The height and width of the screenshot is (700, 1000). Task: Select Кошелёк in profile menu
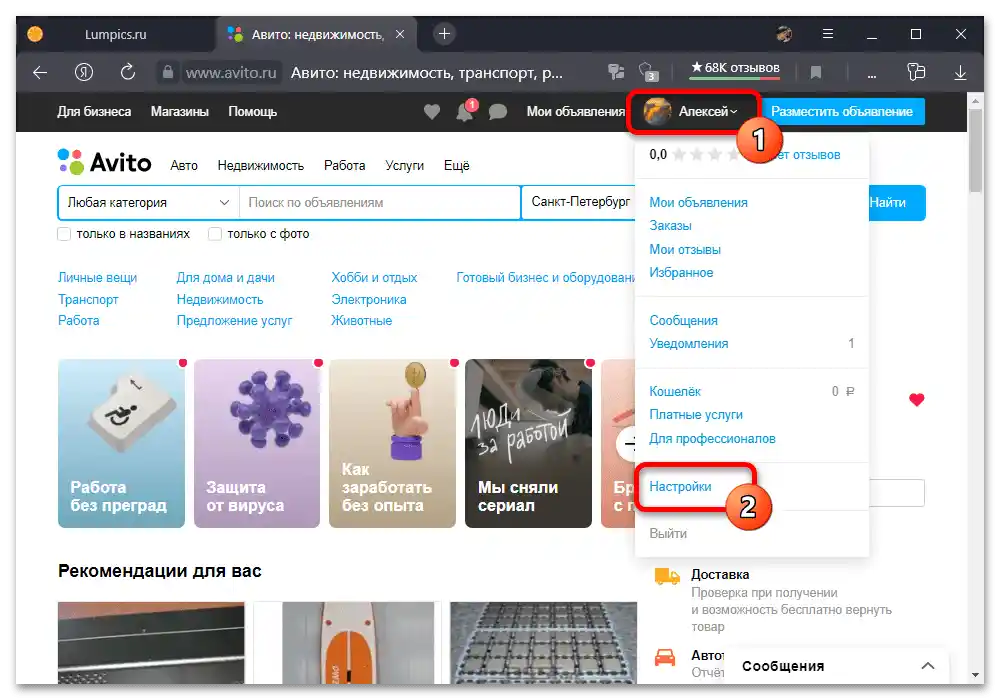tap(675, 391)
